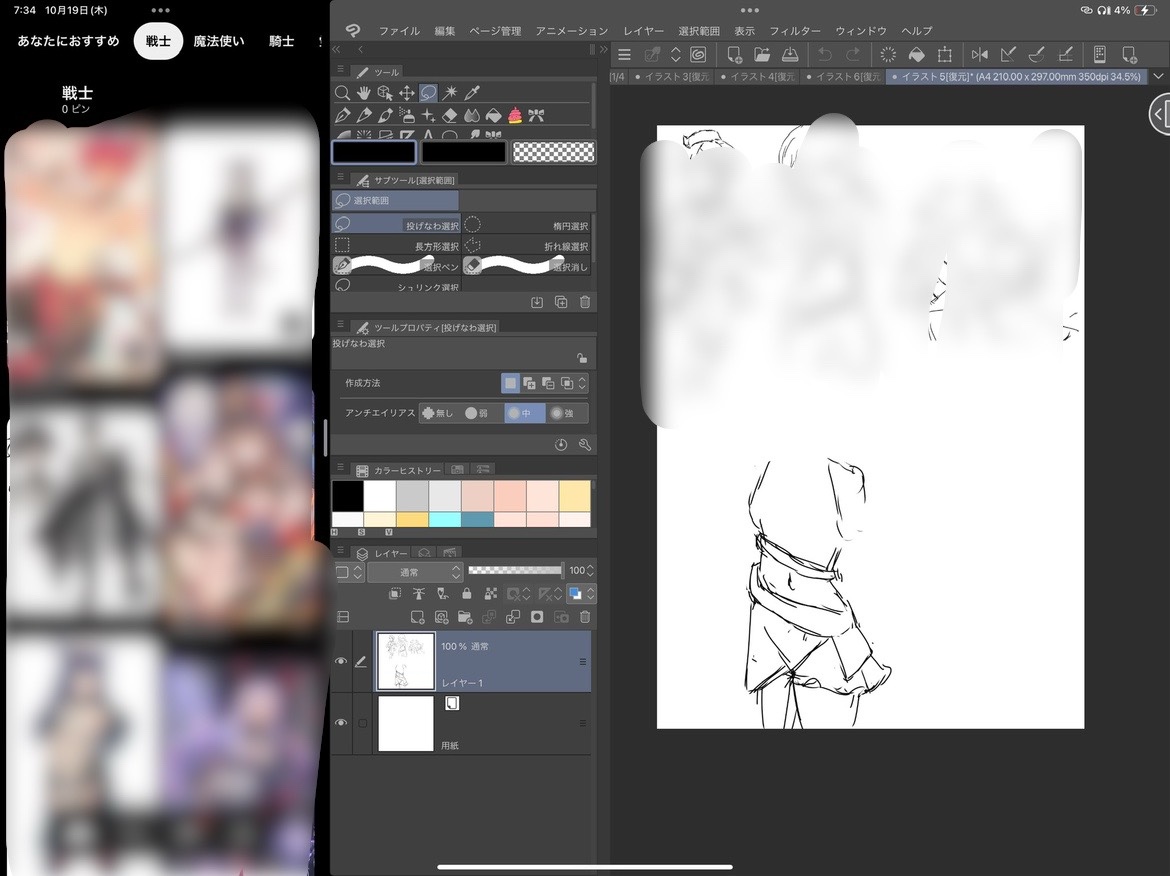The width and height of the screenshot is (1170, 876).
Task: Hide レイヤー 1 using its eye icon
Action: point(341,661)
